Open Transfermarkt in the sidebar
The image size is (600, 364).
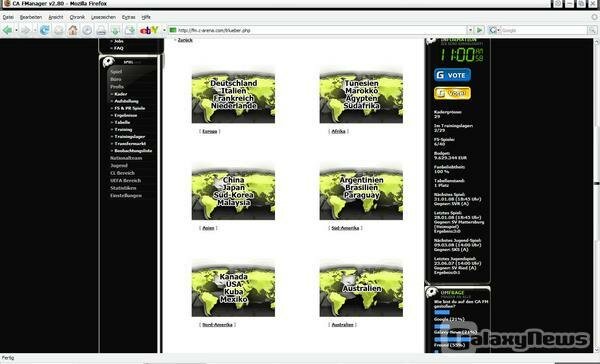(x=130, y=144)
